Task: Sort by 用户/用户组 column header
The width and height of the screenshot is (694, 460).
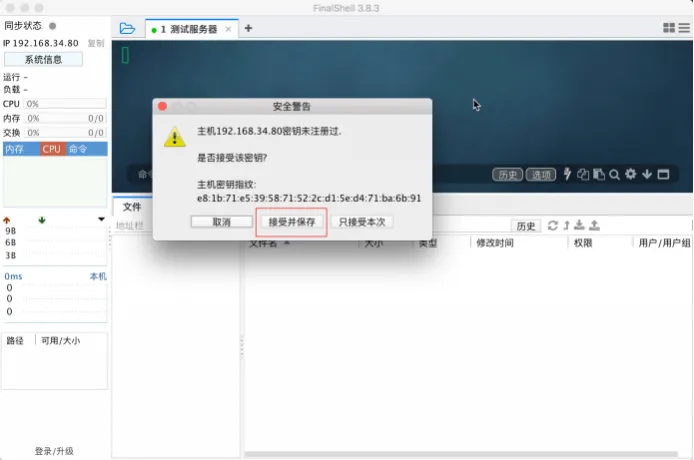Action: pos(663,243)
